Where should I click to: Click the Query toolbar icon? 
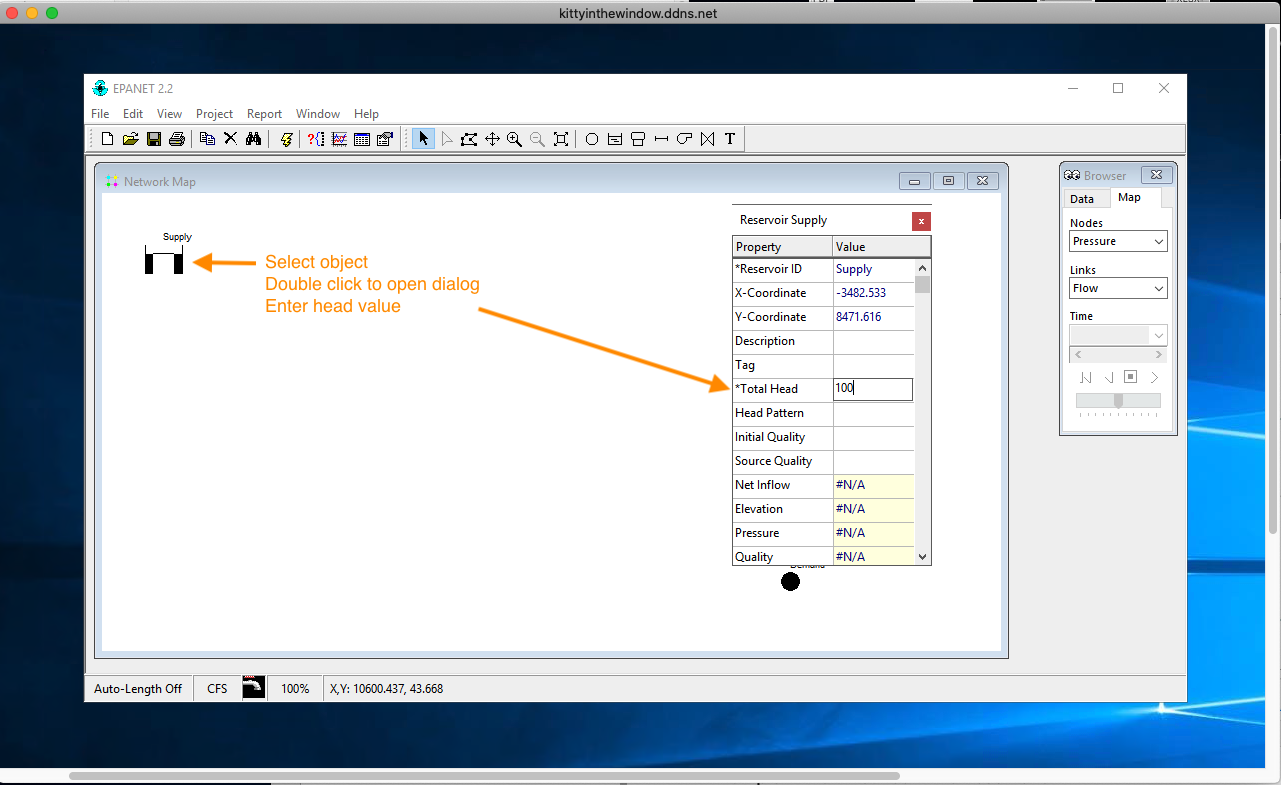316,139
